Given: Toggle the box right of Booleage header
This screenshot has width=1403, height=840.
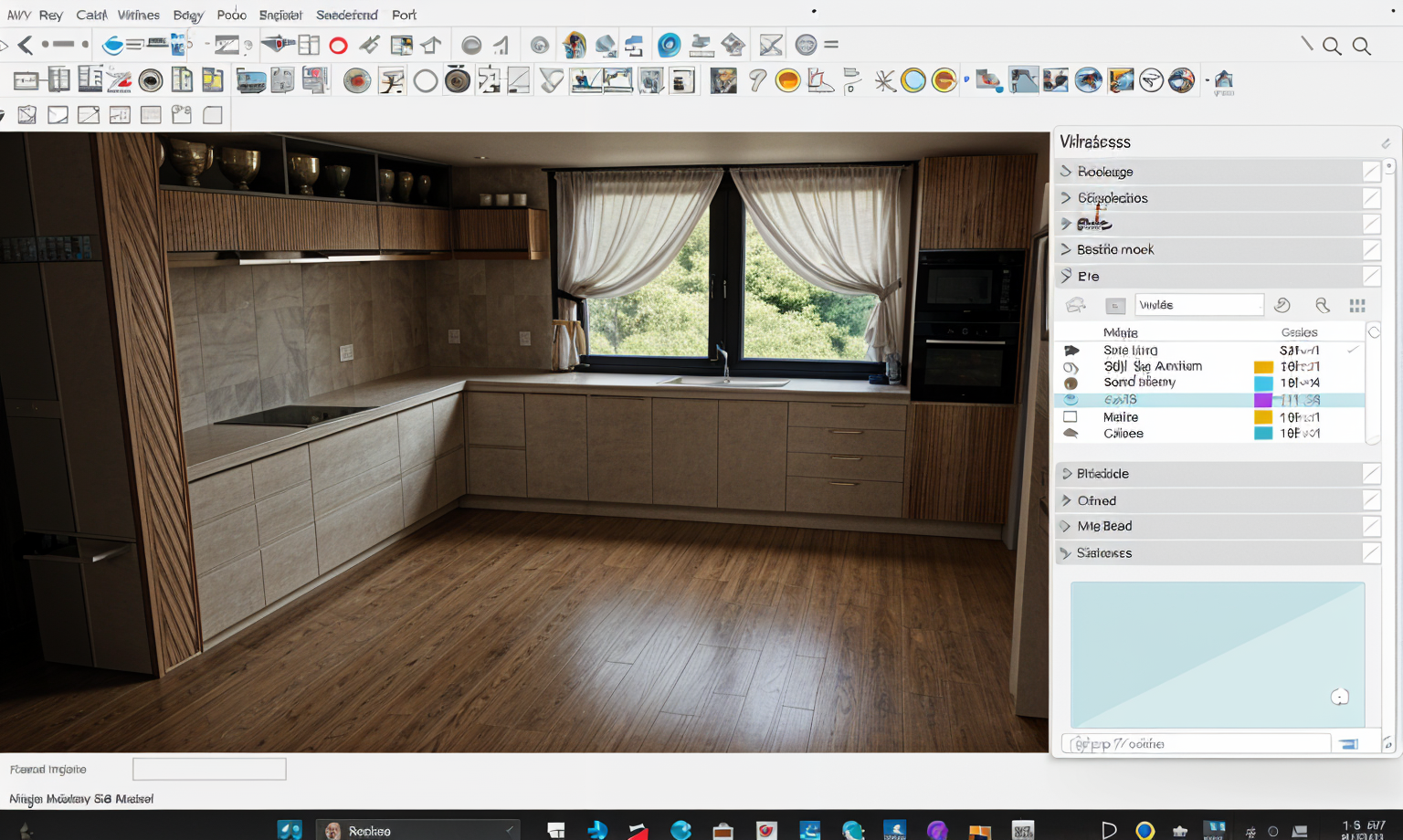Looking at the screenshot, I should (1371, 172).
